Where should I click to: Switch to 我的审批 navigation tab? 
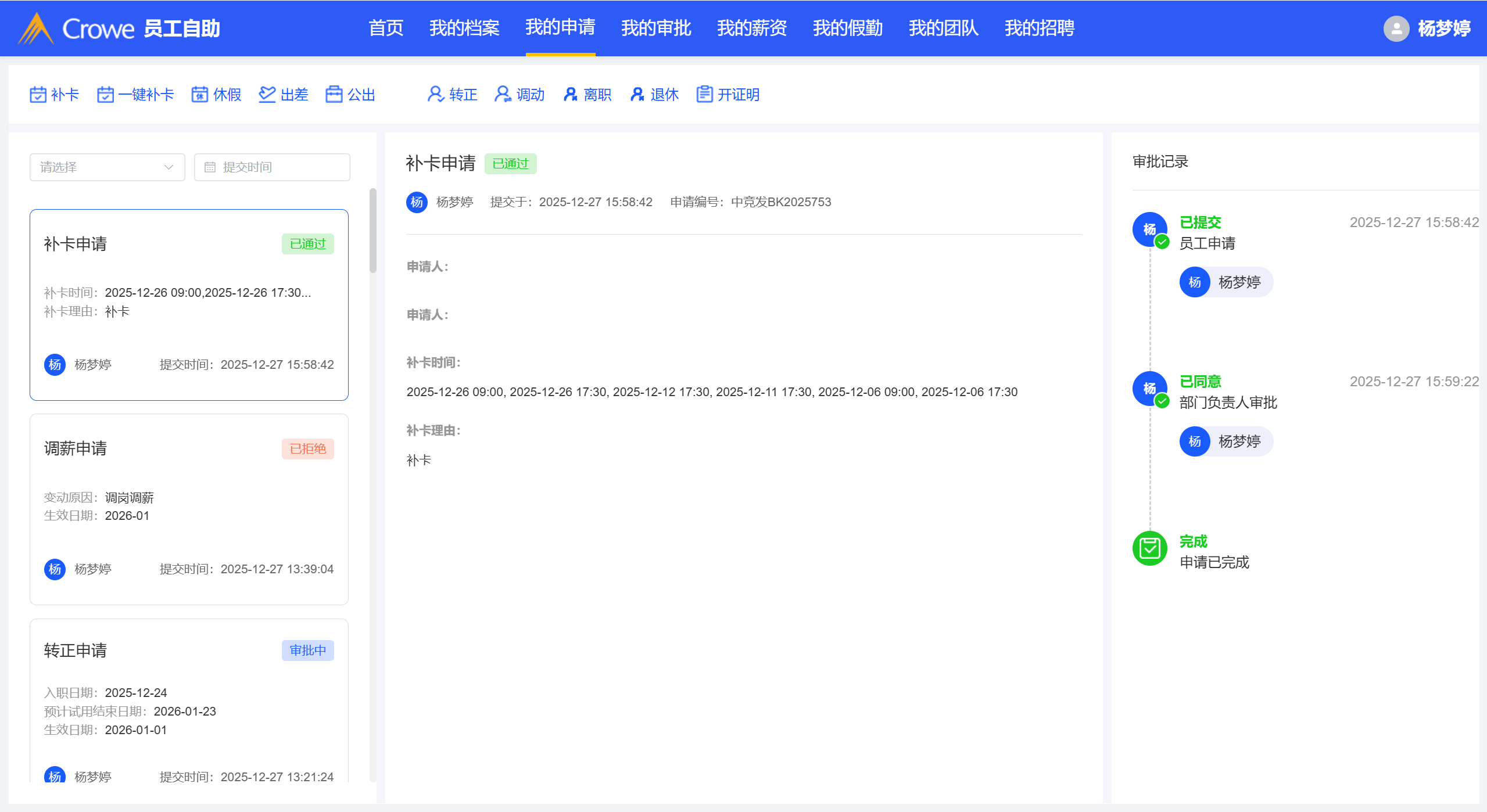655,28
